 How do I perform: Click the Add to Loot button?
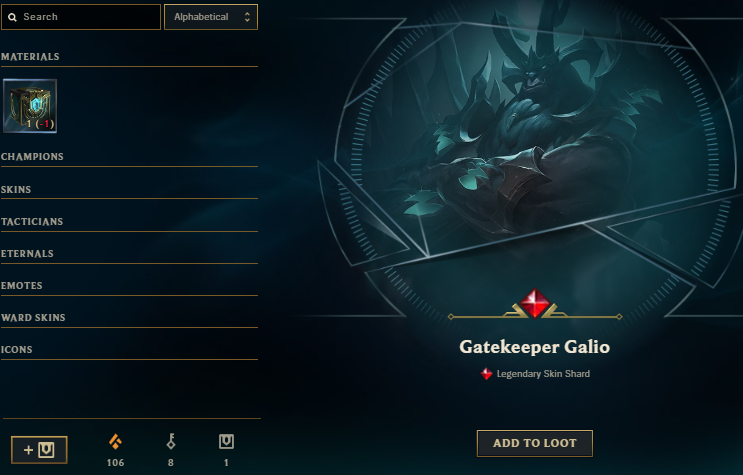click(x=535, y=444)
